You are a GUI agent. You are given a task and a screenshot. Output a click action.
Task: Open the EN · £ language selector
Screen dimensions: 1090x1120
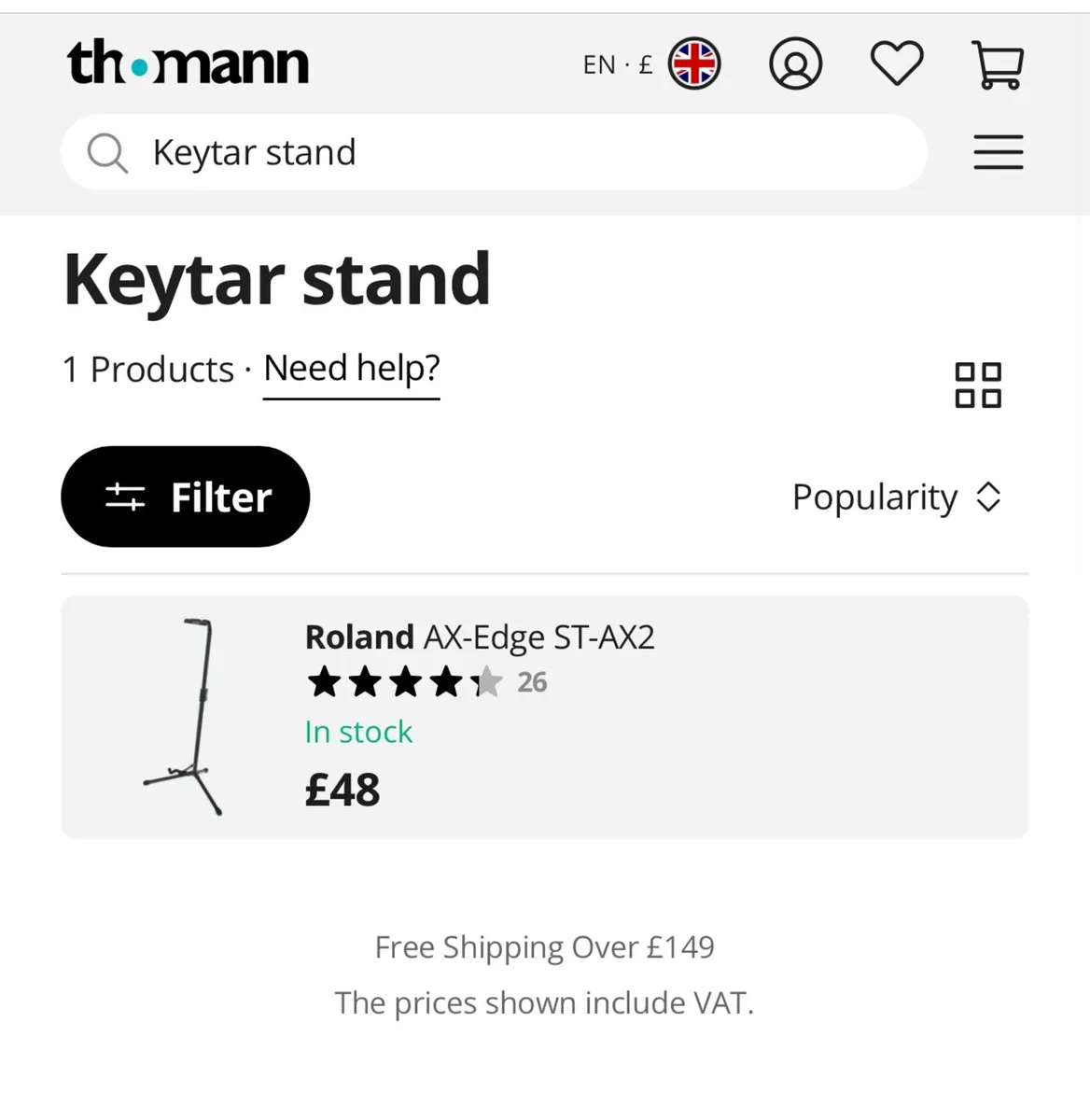[x=617, y=65]
